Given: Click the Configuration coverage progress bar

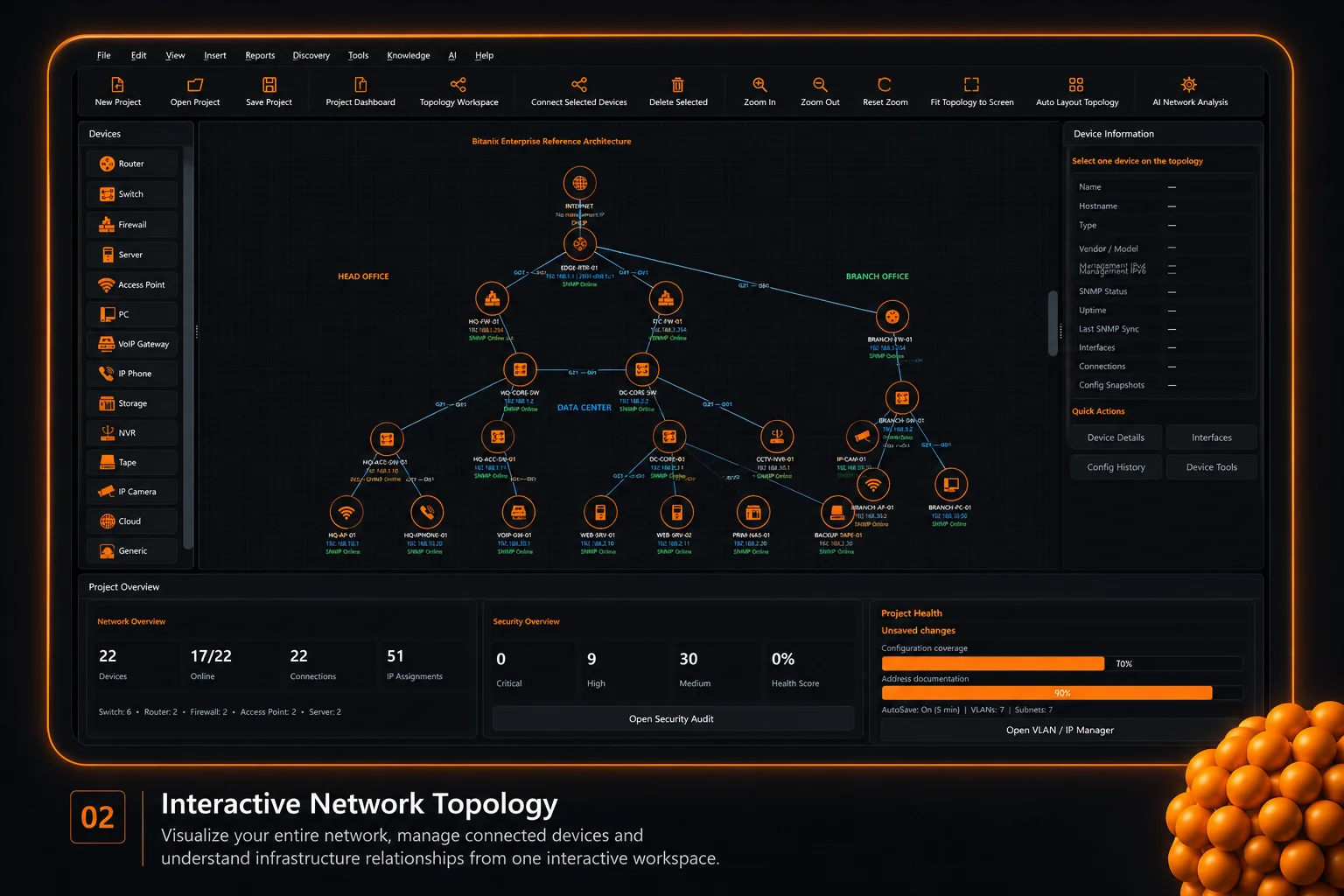Looking at the screenshot, I should click(x=1061, y=664).
